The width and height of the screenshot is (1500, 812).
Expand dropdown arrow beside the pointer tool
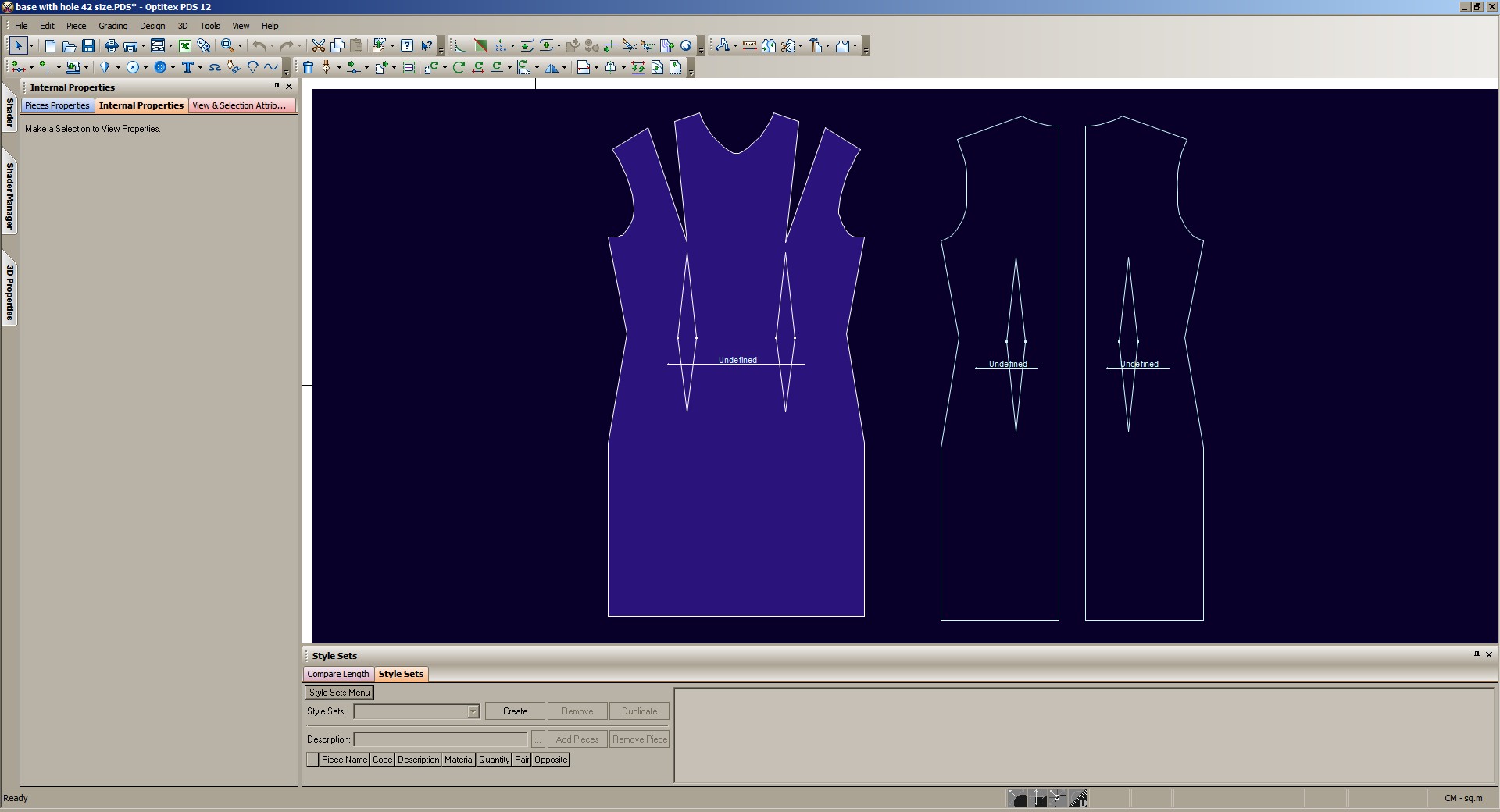[x=31, y=45]
